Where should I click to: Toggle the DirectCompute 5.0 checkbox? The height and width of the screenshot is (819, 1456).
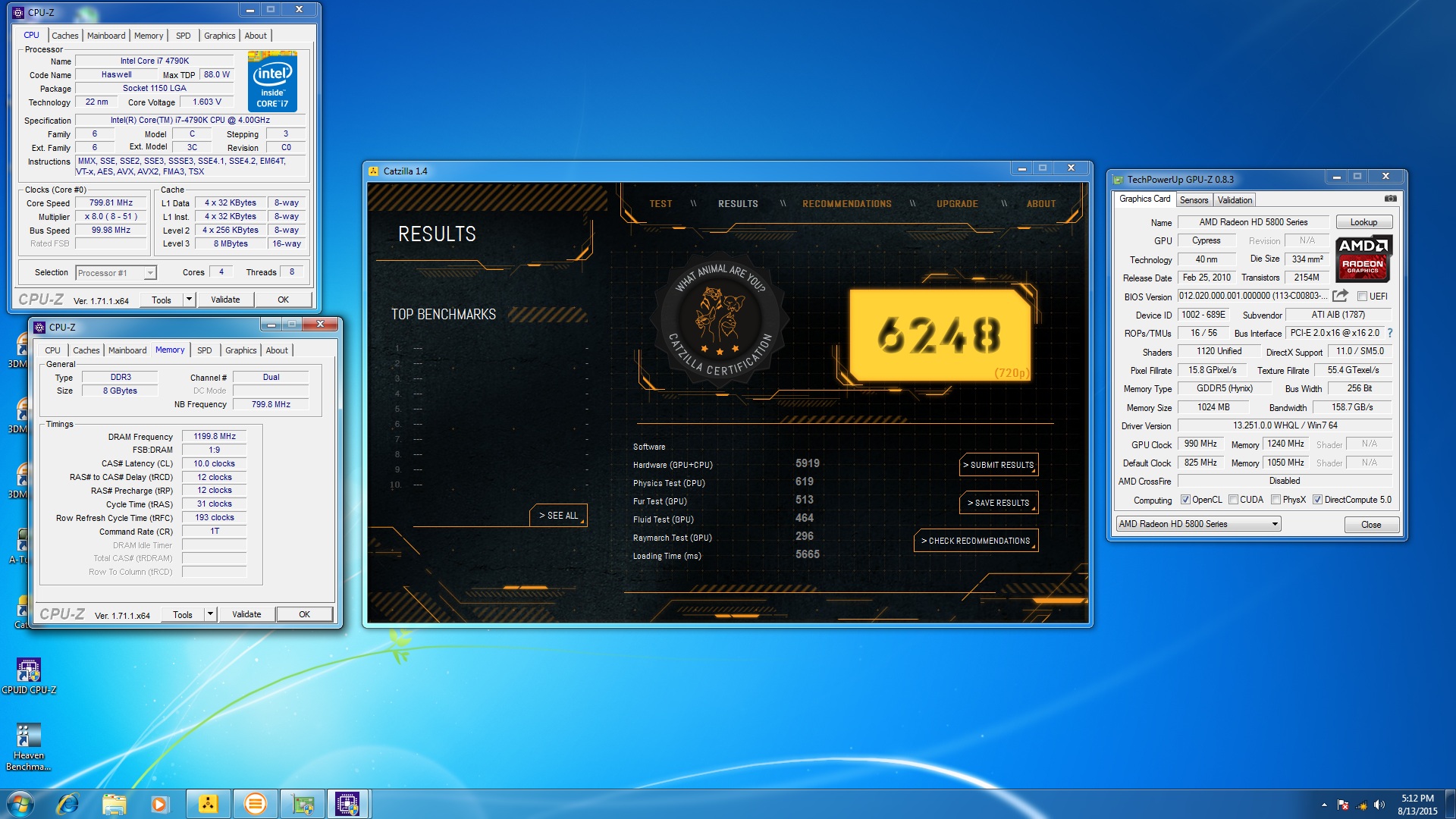tap(1317, 500)
